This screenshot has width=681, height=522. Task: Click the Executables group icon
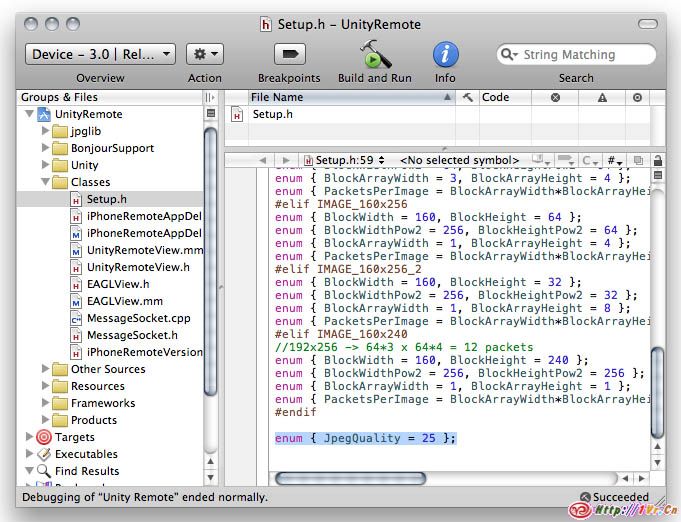[x=43, y=454]
